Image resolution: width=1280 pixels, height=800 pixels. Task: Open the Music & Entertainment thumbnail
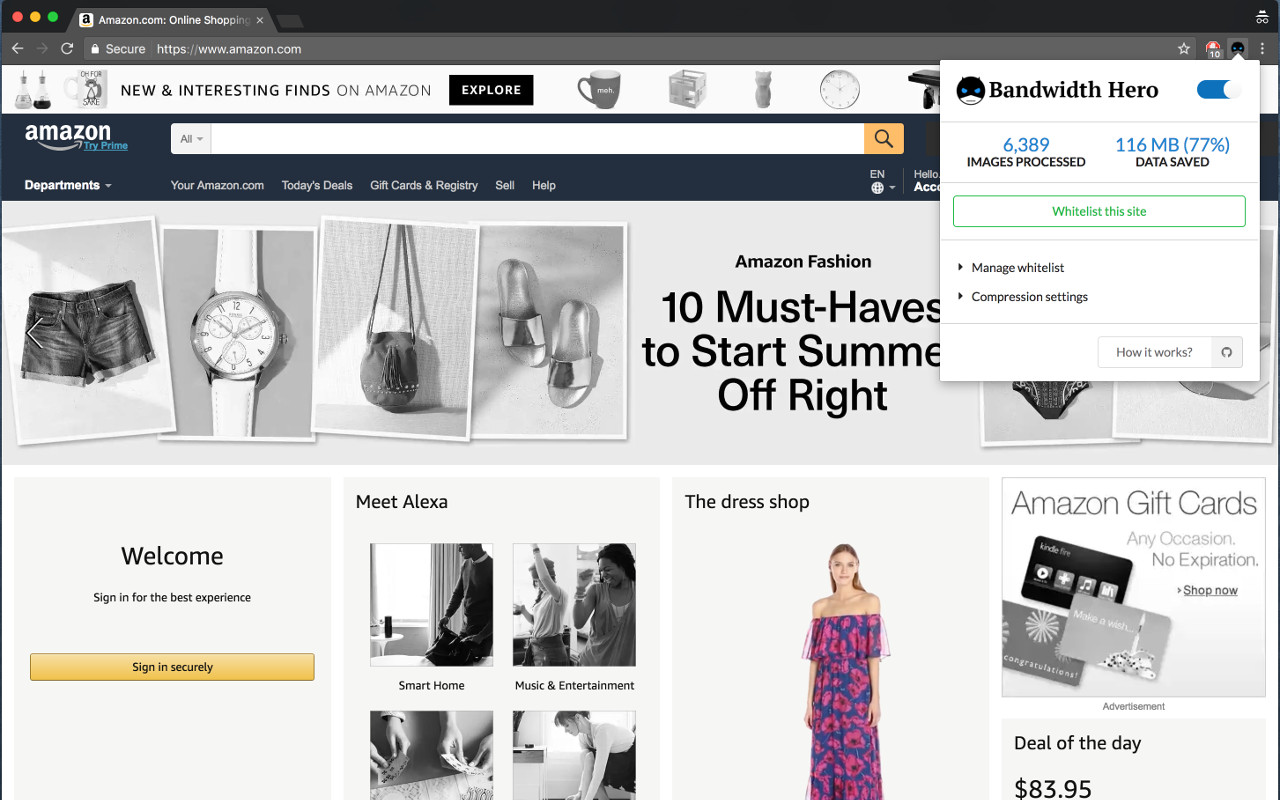[574, 605]
